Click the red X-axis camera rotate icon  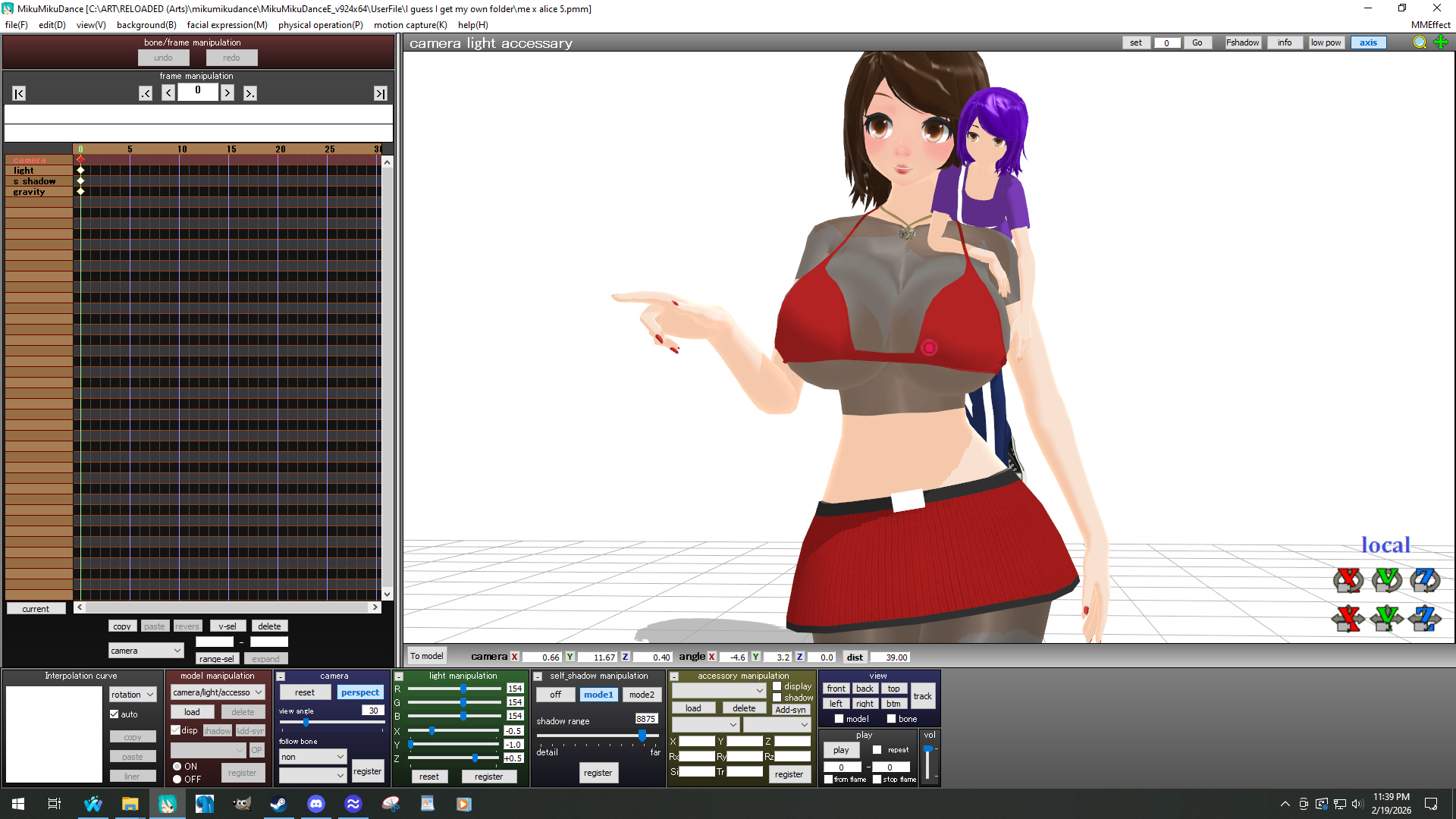click(1348, 580)
